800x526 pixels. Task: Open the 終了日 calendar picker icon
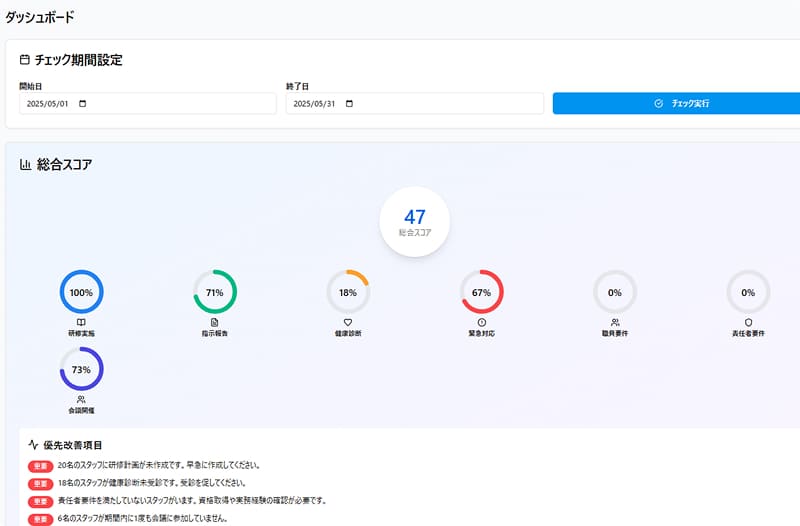349,104
